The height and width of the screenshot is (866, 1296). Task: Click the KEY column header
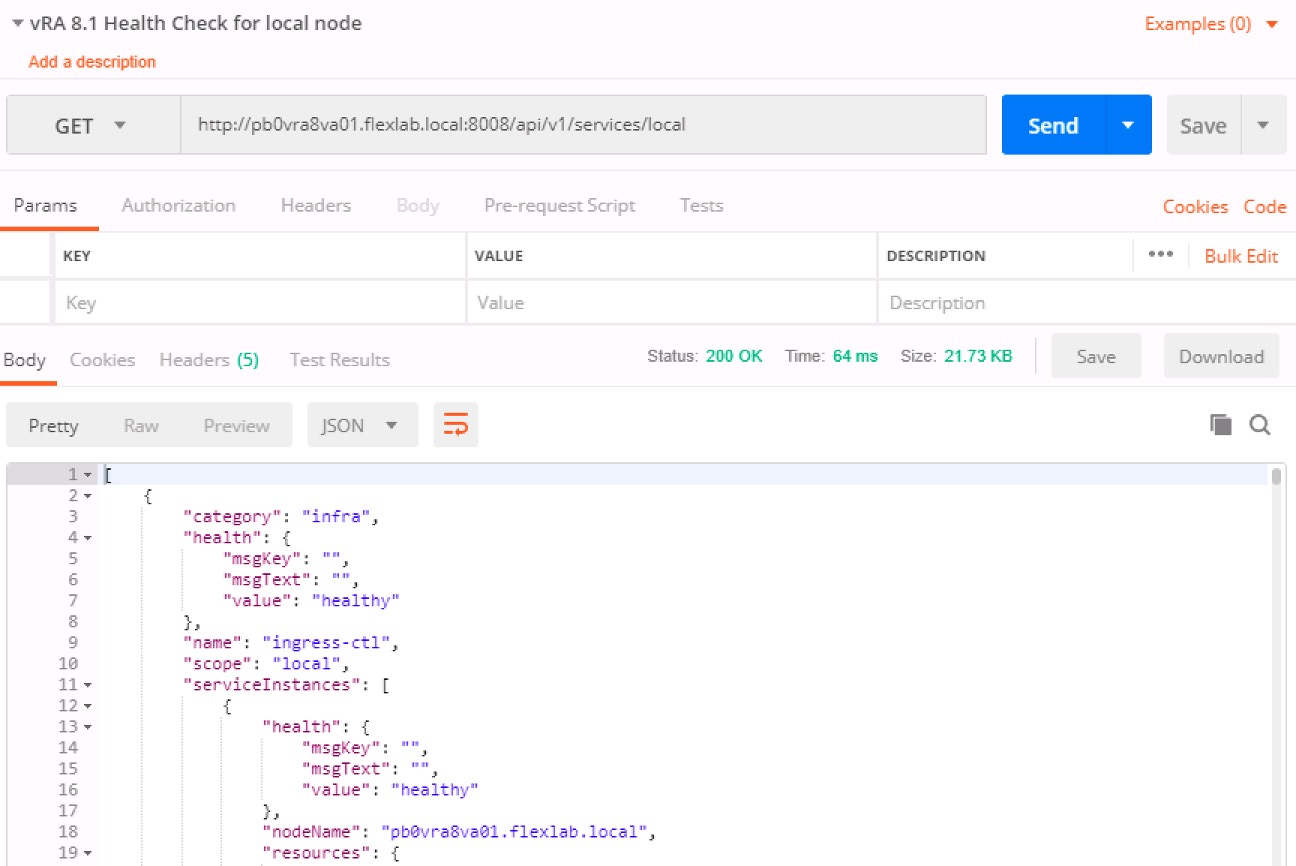77,256
